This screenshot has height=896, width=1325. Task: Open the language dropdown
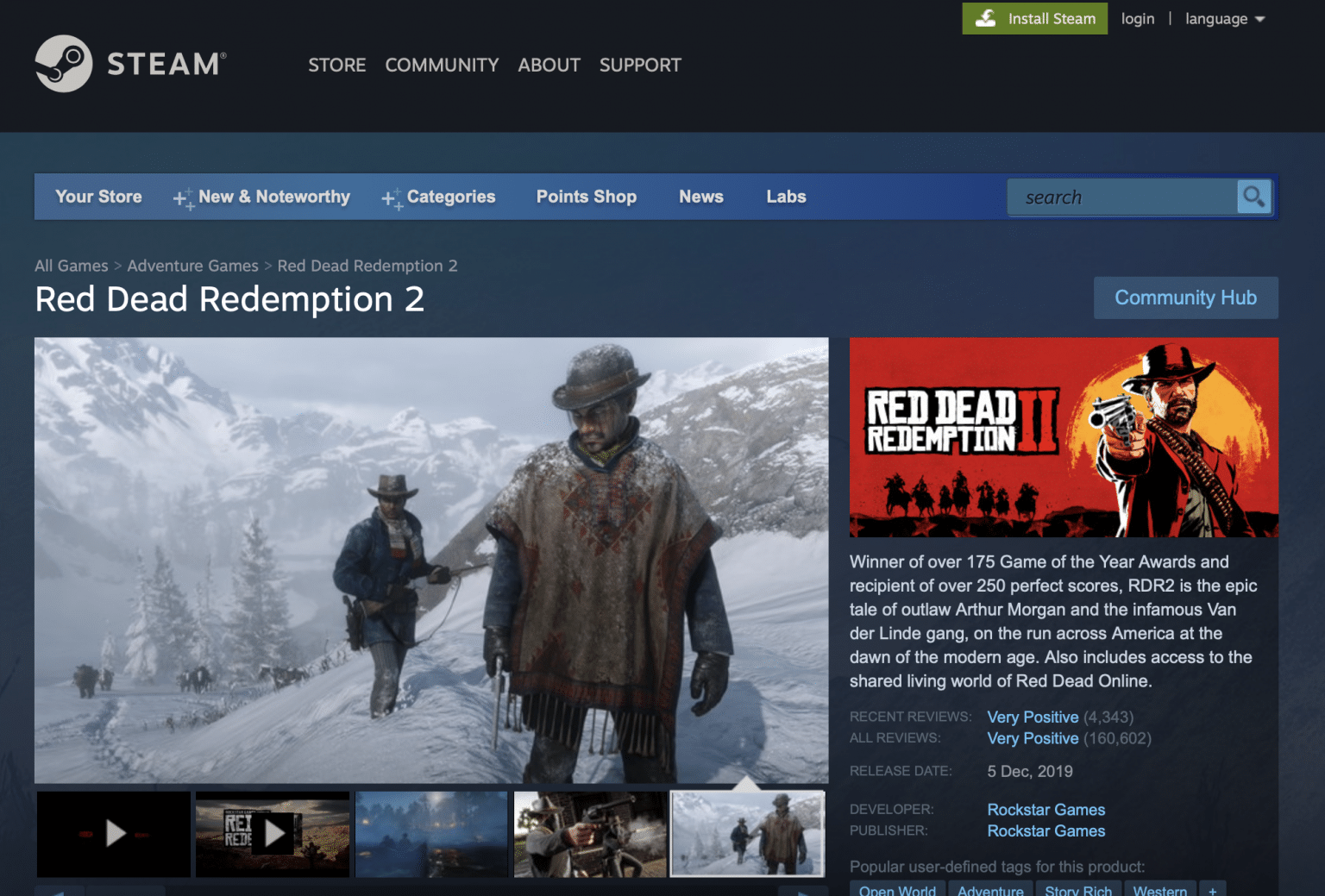pos(1224,18)
